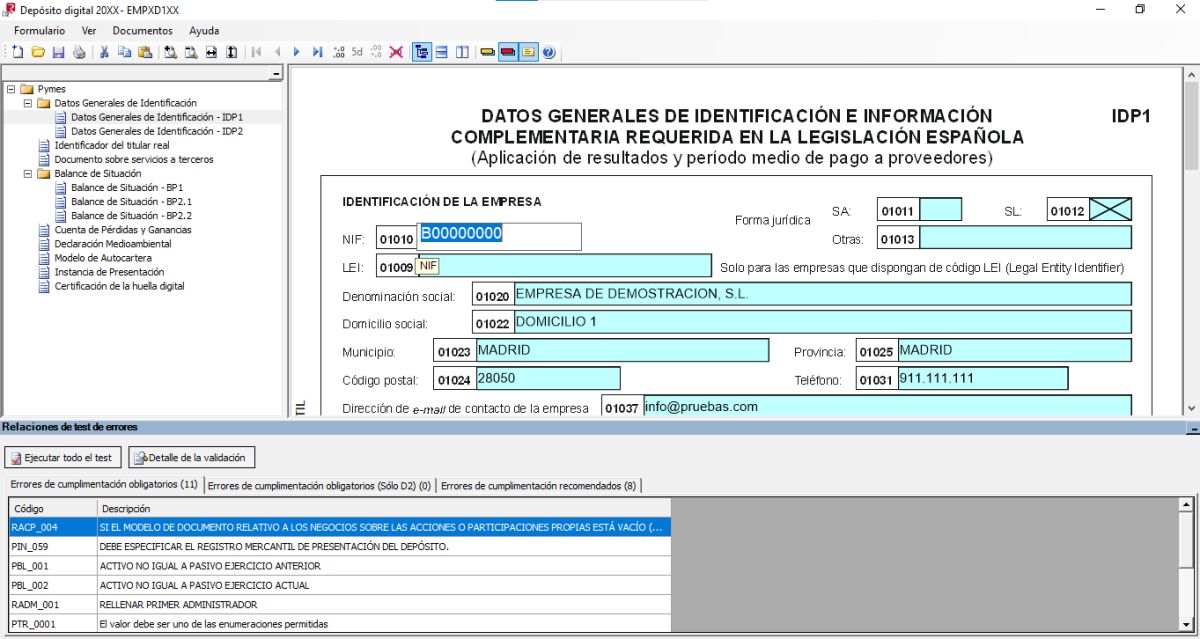Check the SA legal form box 01011
The image size is (1200, 639).
click(940, 210)
